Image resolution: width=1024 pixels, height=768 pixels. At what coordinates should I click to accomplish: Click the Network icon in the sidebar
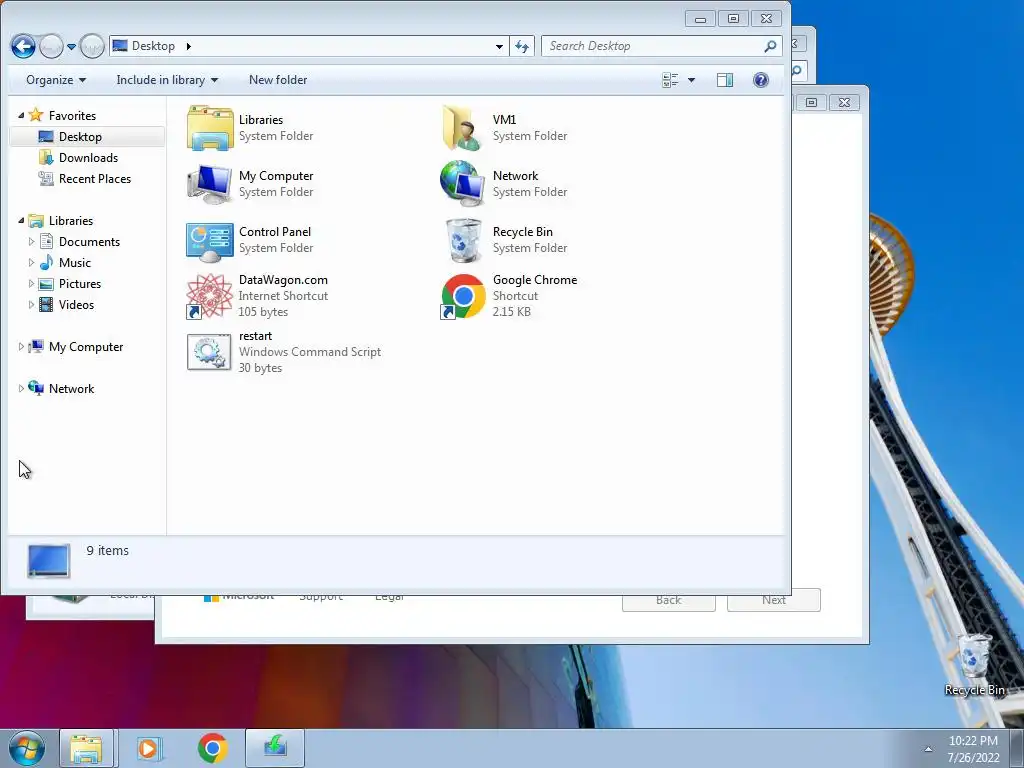37,388
